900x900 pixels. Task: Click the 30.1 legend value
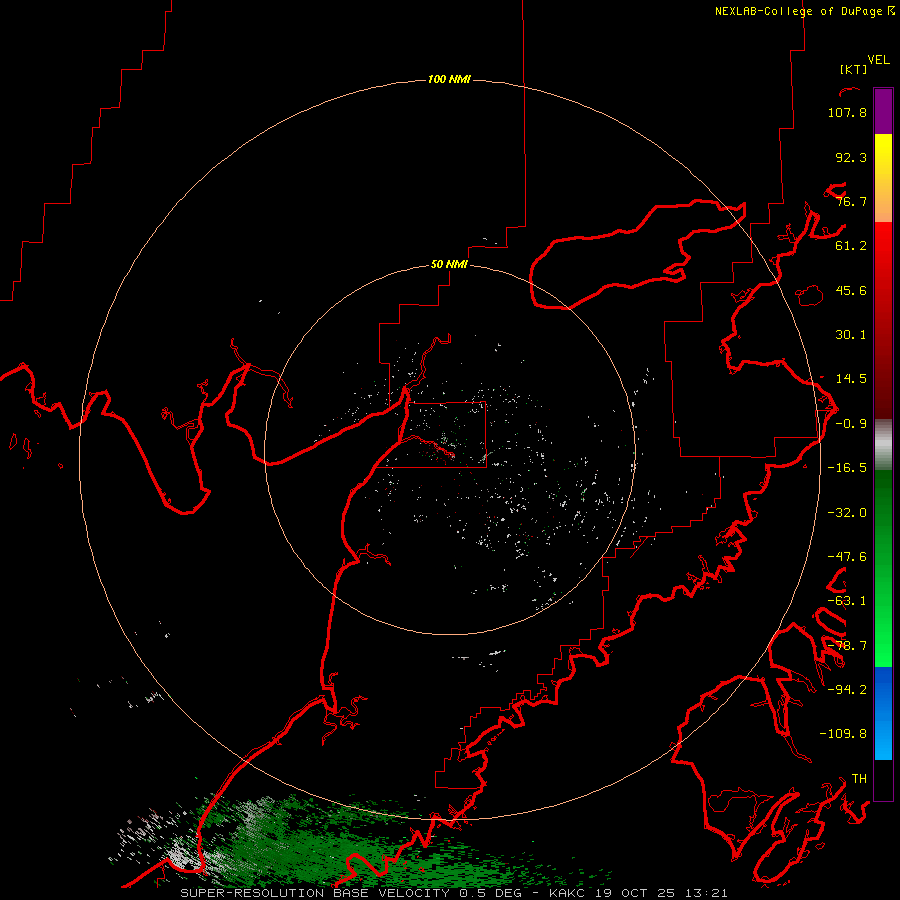851,335
